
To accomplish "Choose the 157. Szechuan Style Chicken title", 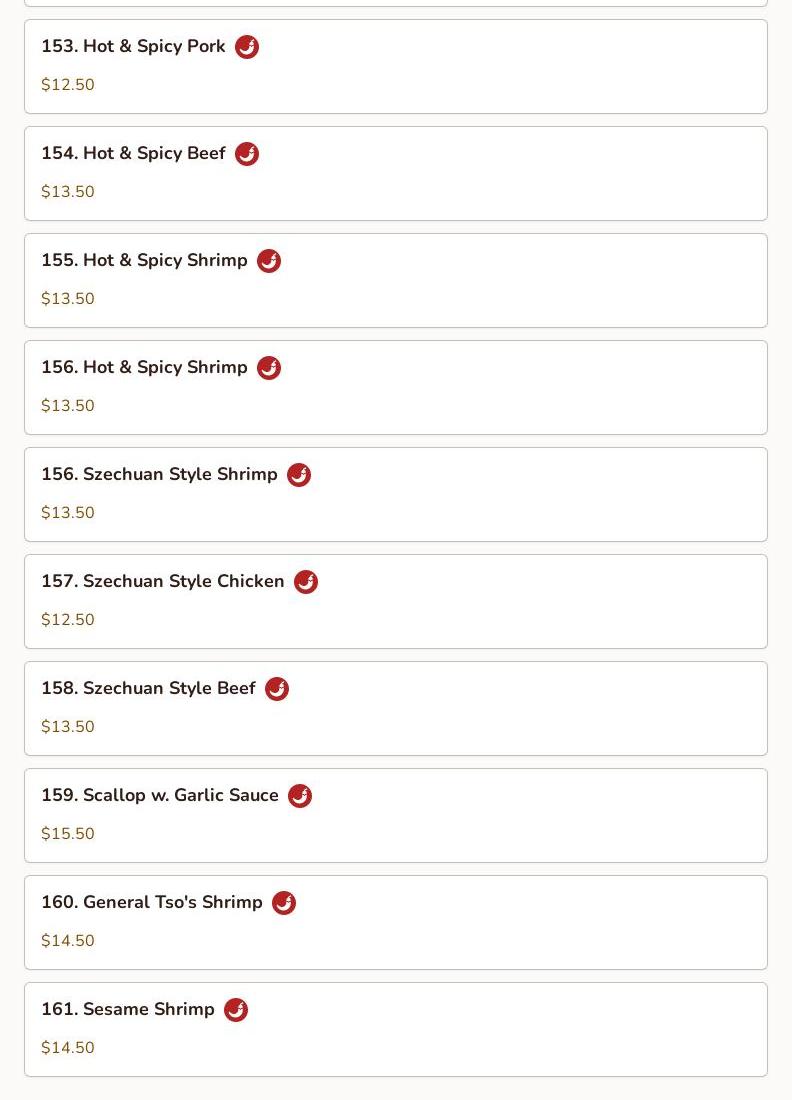I will coord(163,581).
